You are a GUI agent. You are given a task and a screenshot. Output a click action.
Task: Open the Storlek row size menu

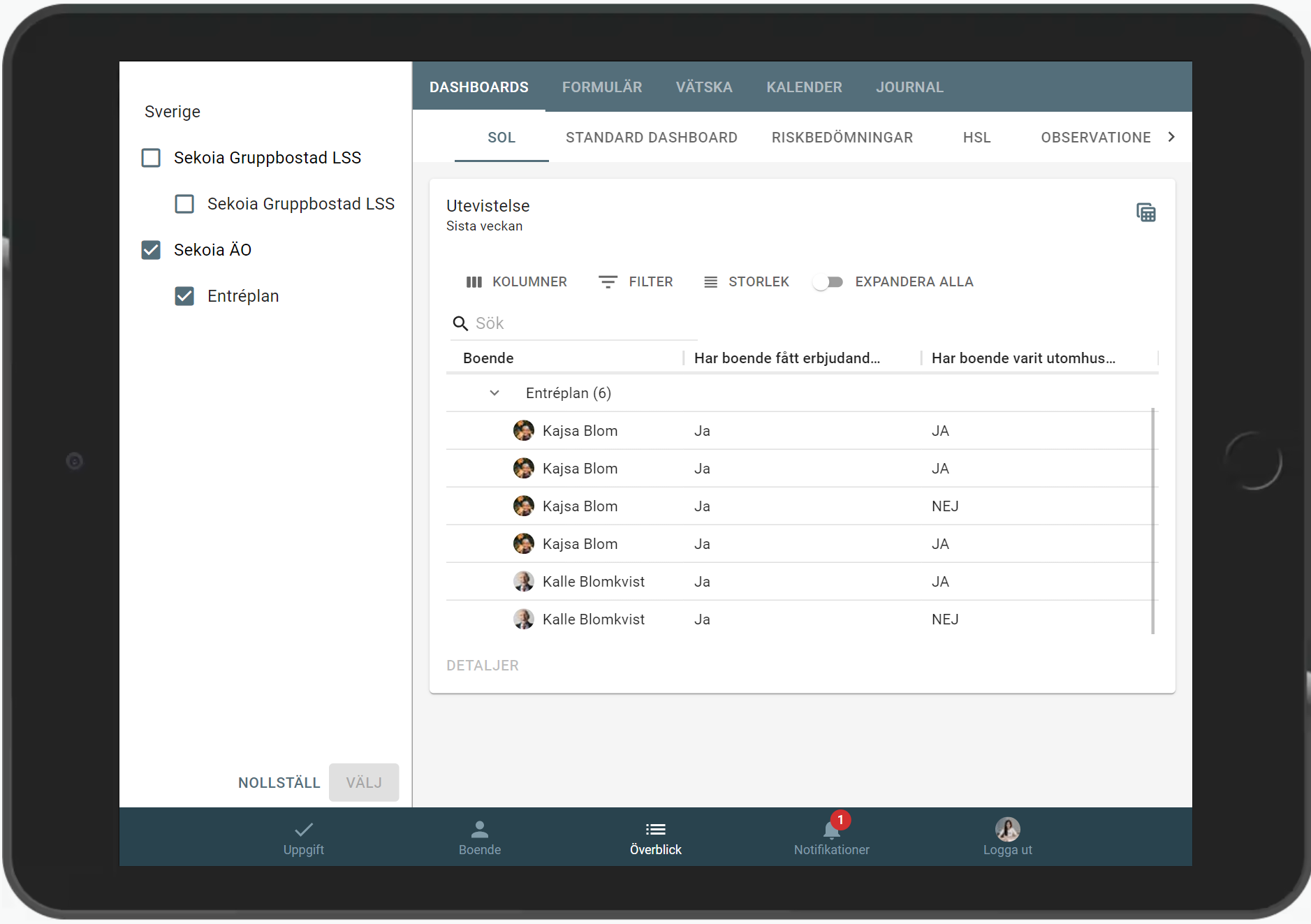746,282
